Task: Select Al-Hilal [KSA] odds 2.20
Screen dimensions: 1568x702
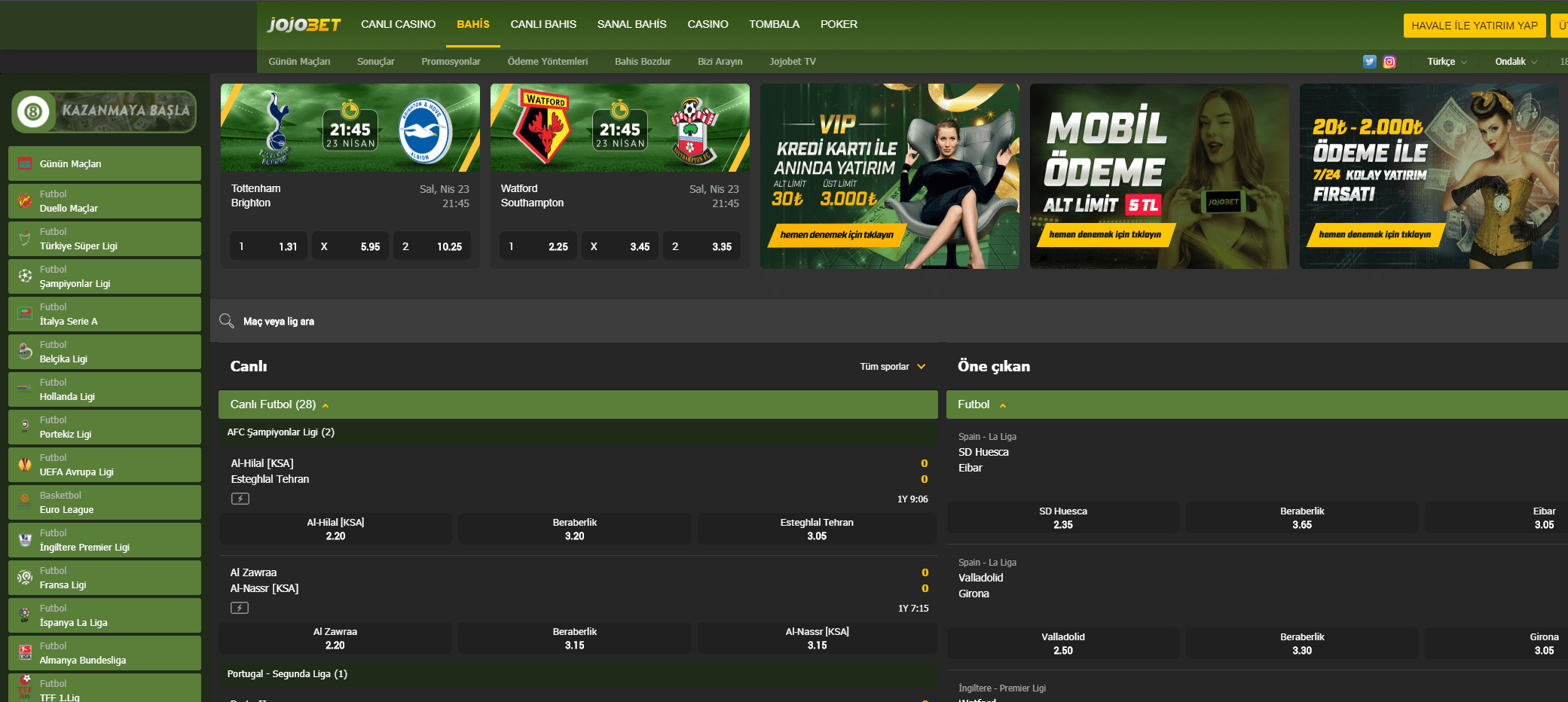Action: click(x=335, y=529)
